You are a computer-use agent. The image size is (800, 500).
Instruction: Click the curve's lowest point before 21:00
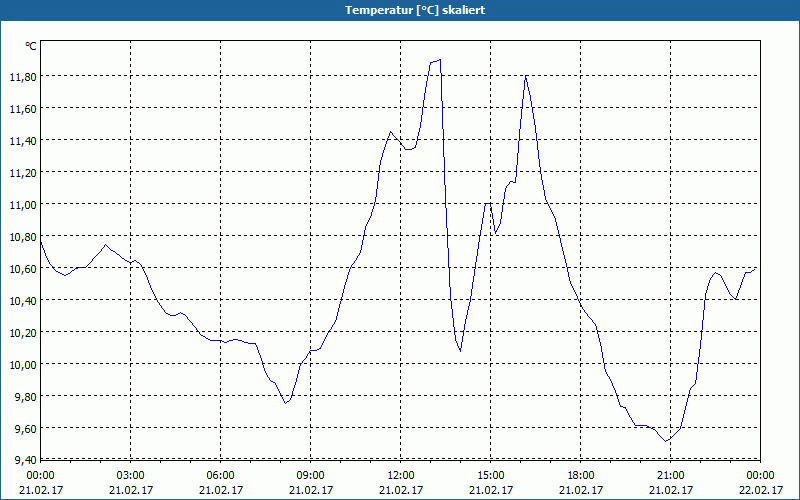(666, 441)
